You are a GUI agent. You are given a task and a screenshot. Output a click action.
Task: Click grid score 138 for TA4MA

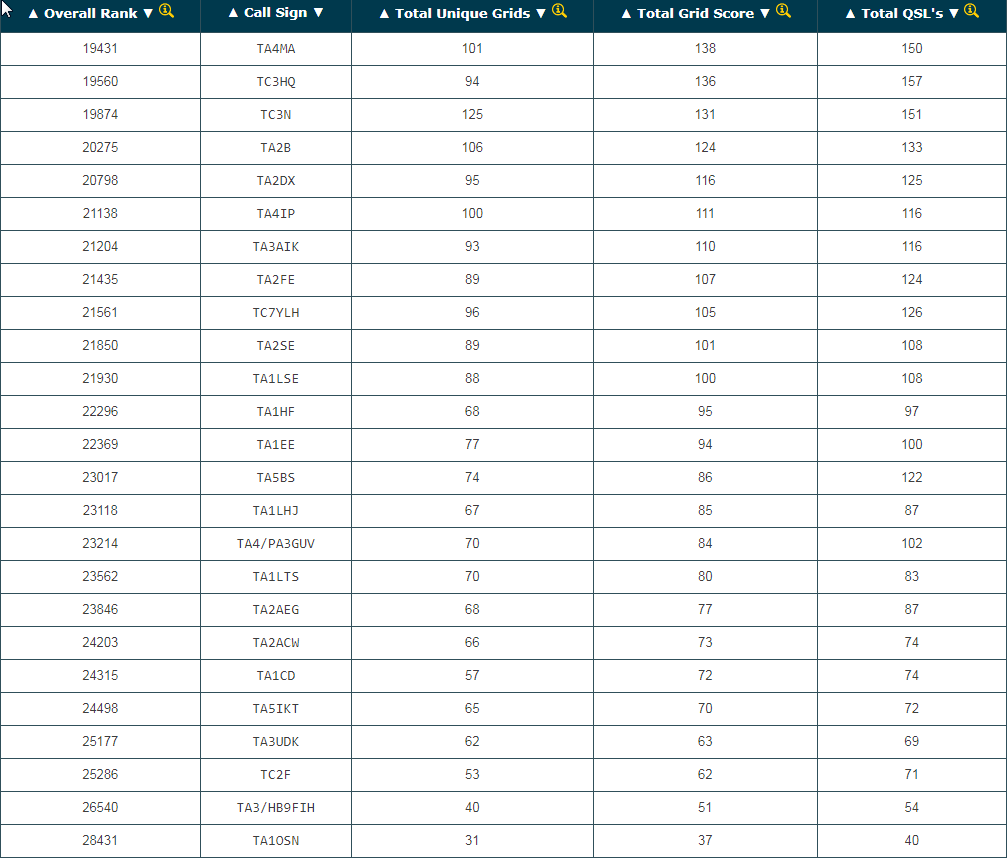coord(705,48)
